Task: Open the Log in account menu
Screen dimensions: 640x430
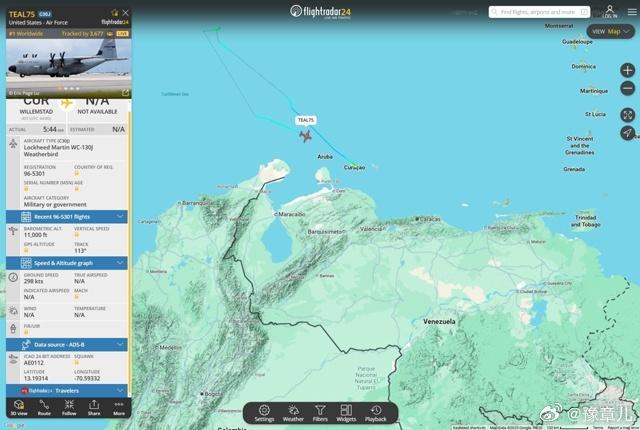Action: pyautogui.click(x=609, y=11)
